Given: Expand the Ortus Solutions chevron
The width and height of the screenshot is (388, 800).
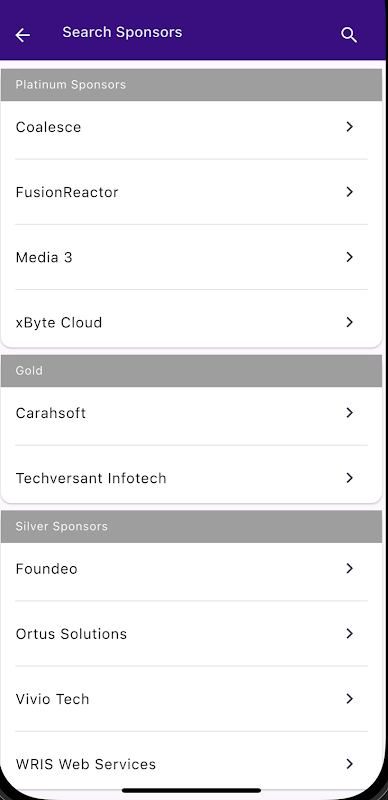Looking at the screenshot, I should [x=350, y=634].
